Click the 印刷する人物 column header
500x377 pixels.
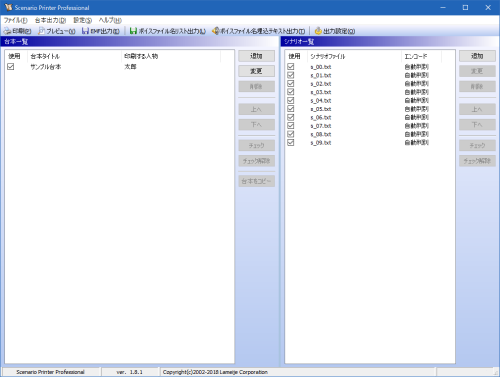(x=170, y=56)
